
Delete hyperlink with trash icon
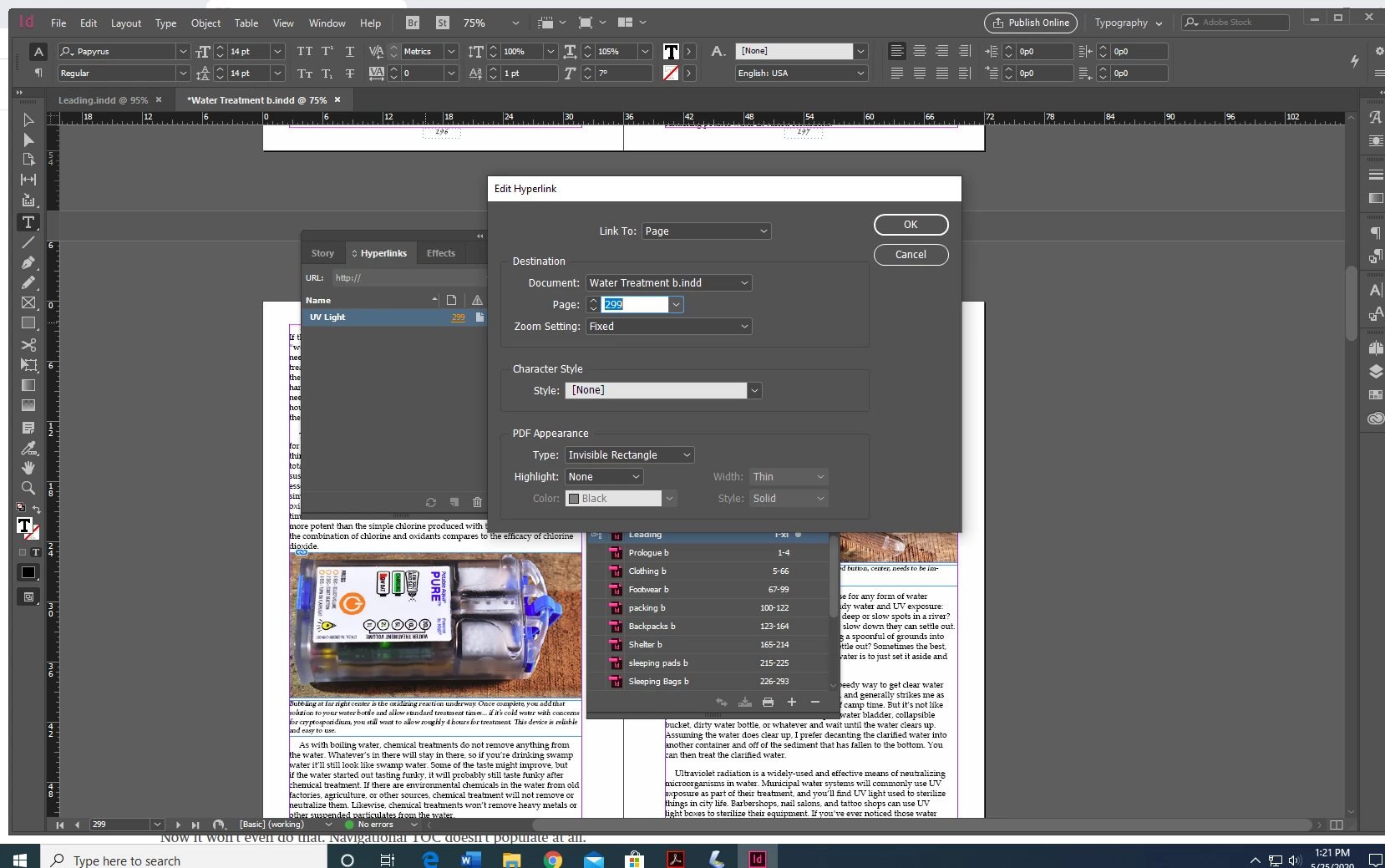tap(477, 502)
